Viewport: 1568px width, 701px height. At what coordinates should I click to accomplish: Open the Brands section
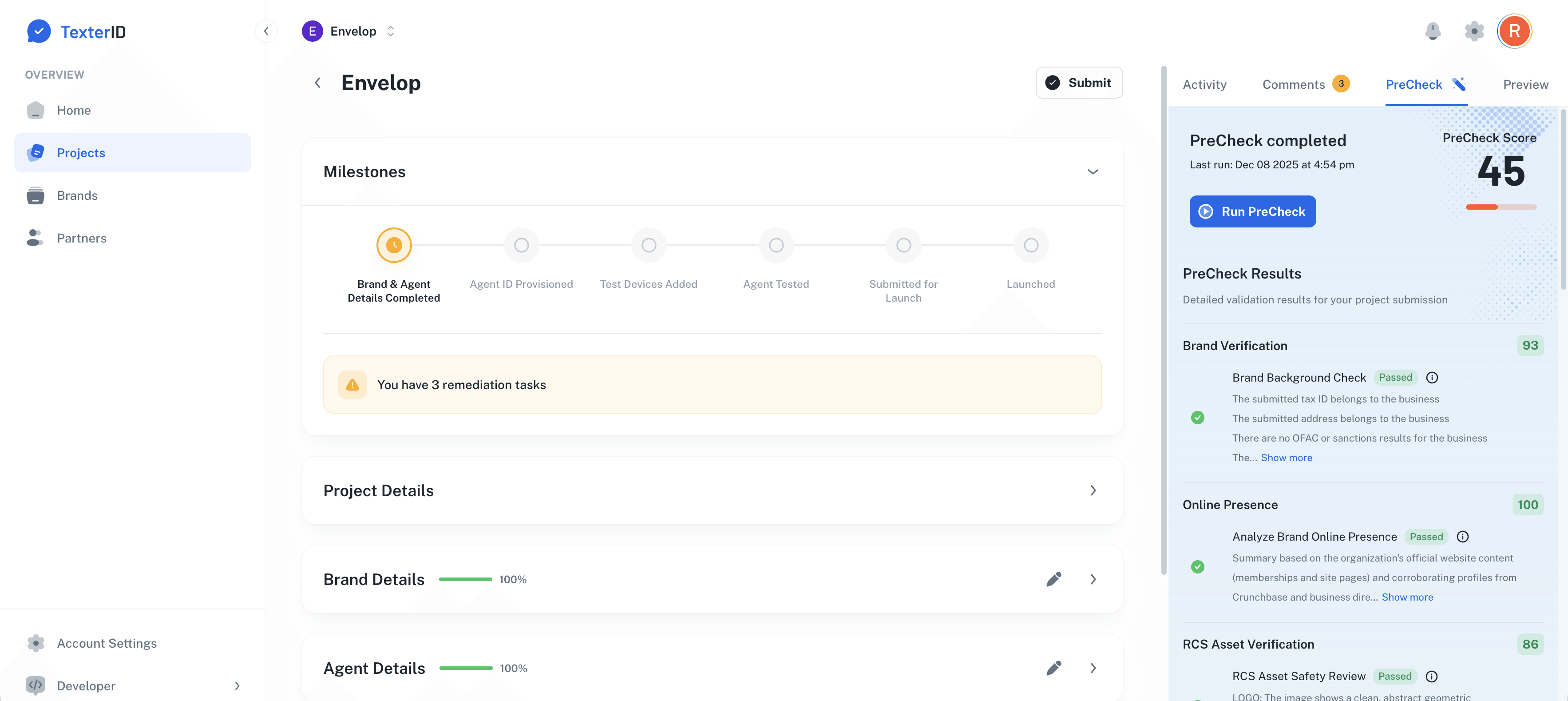77,195
